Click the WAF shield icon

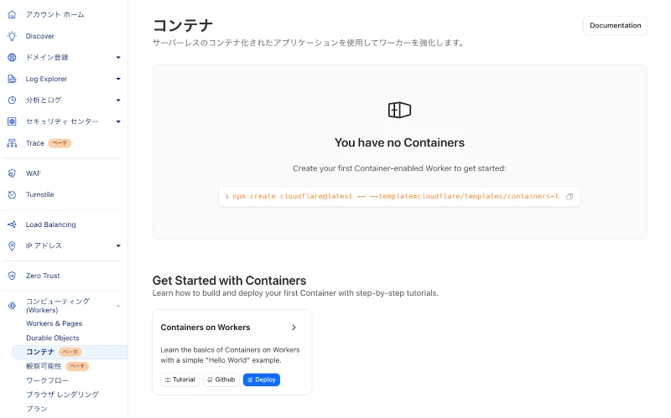pyautogui.click(x=12, y=173)
